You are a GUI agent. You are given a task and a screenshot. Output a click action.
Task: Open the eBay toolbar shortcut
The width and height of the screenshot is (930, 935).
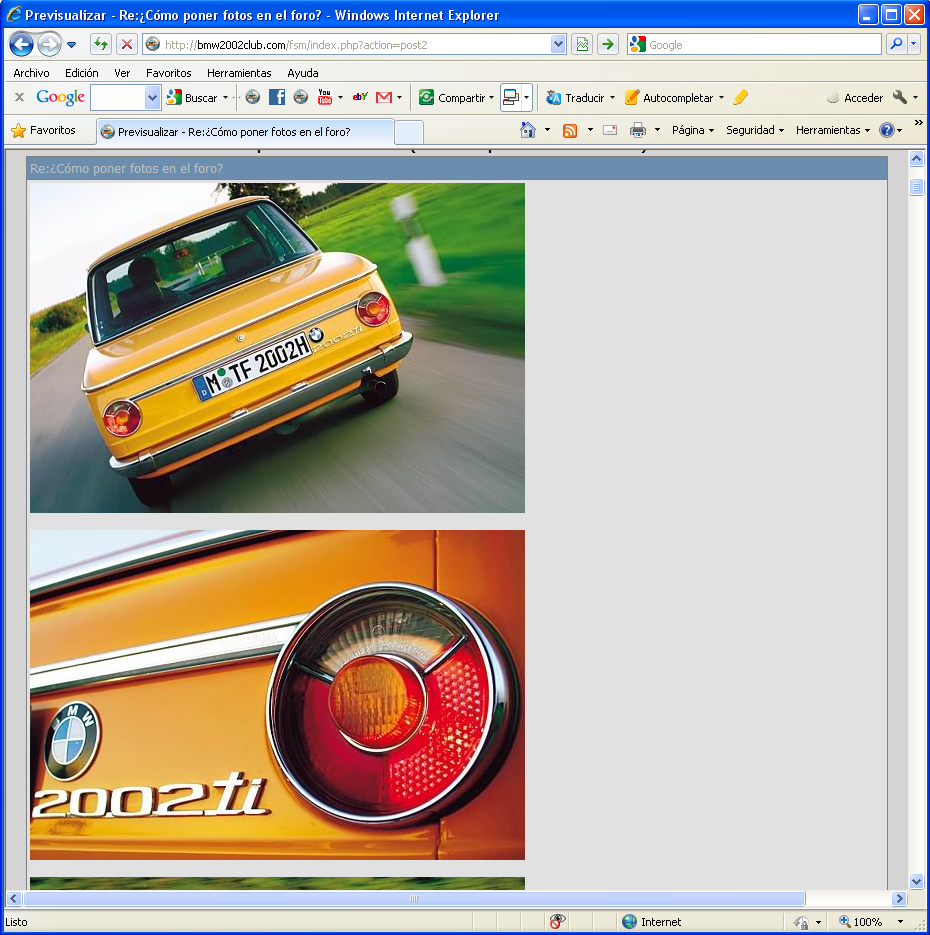click(x=360, y=97)
